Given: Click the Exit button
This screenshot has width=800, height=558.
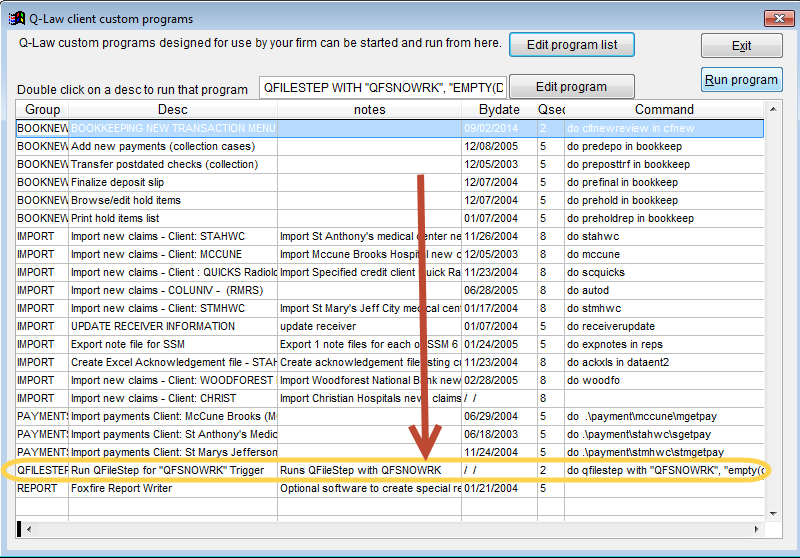Looking at the screenshot, I should [741, 46].
